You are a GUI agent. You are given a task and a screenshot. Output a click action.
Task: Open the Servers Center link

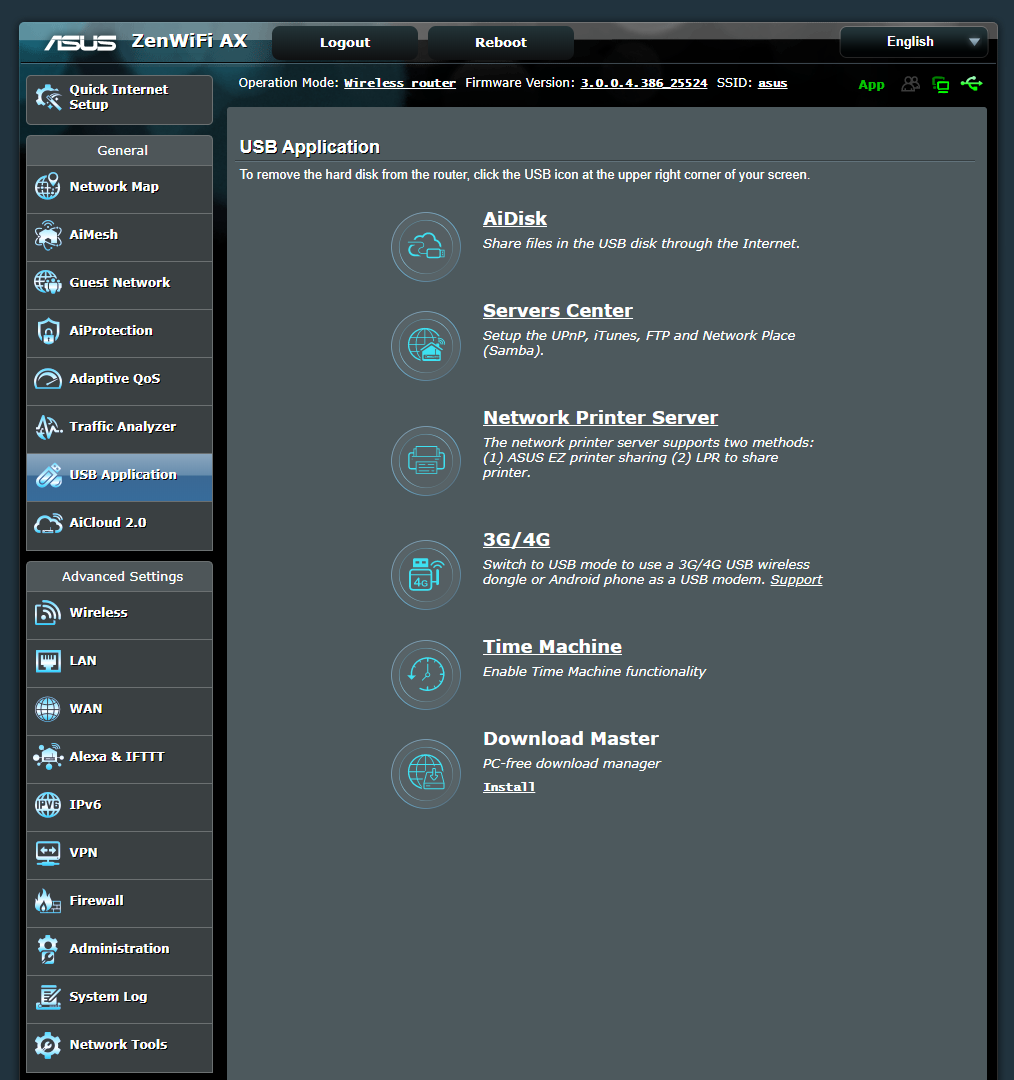tap(557, 311)
